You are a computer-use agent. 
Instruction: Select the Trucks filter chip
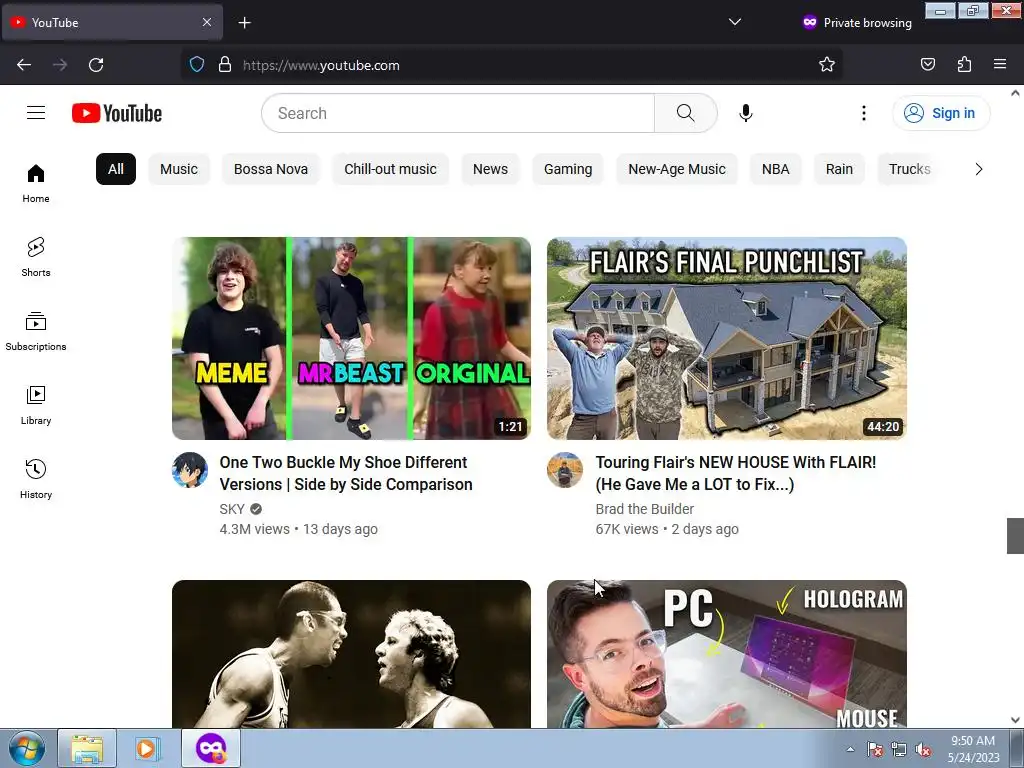click(910, 169)
